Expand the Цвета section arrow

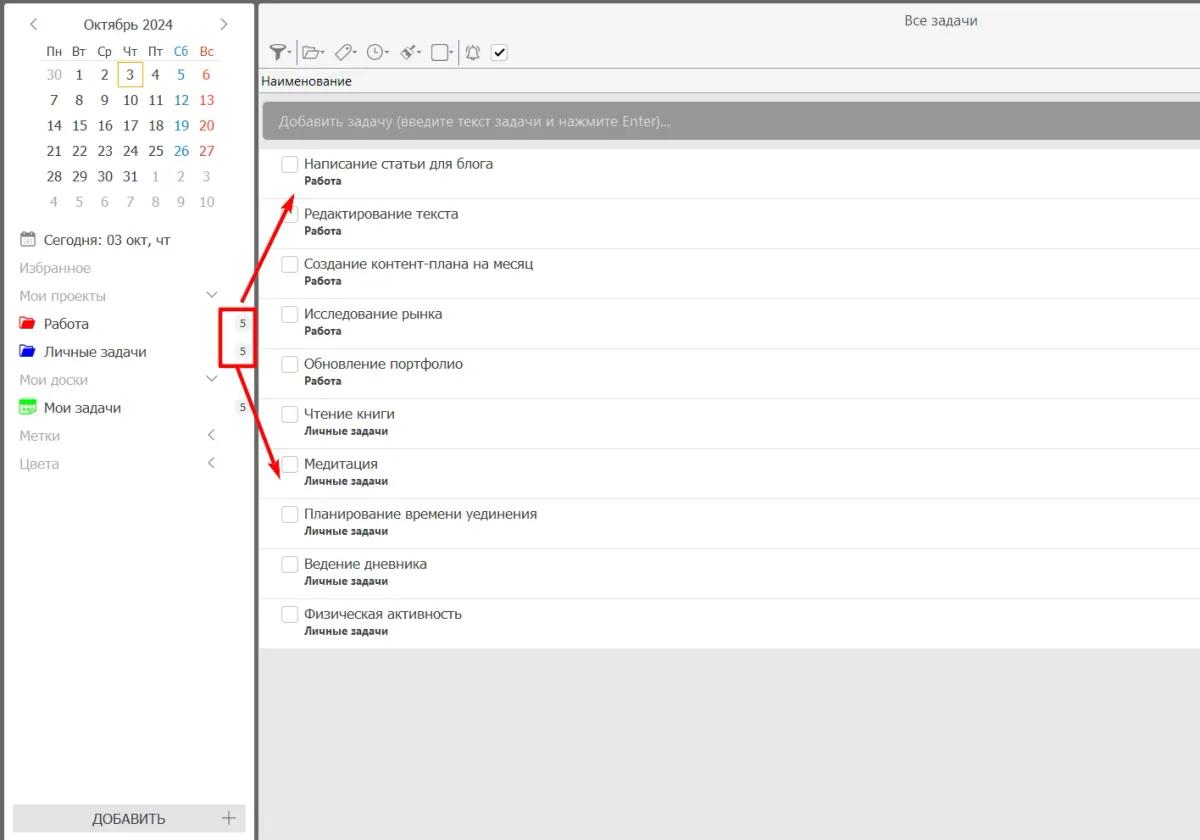[x=211, y=464]
